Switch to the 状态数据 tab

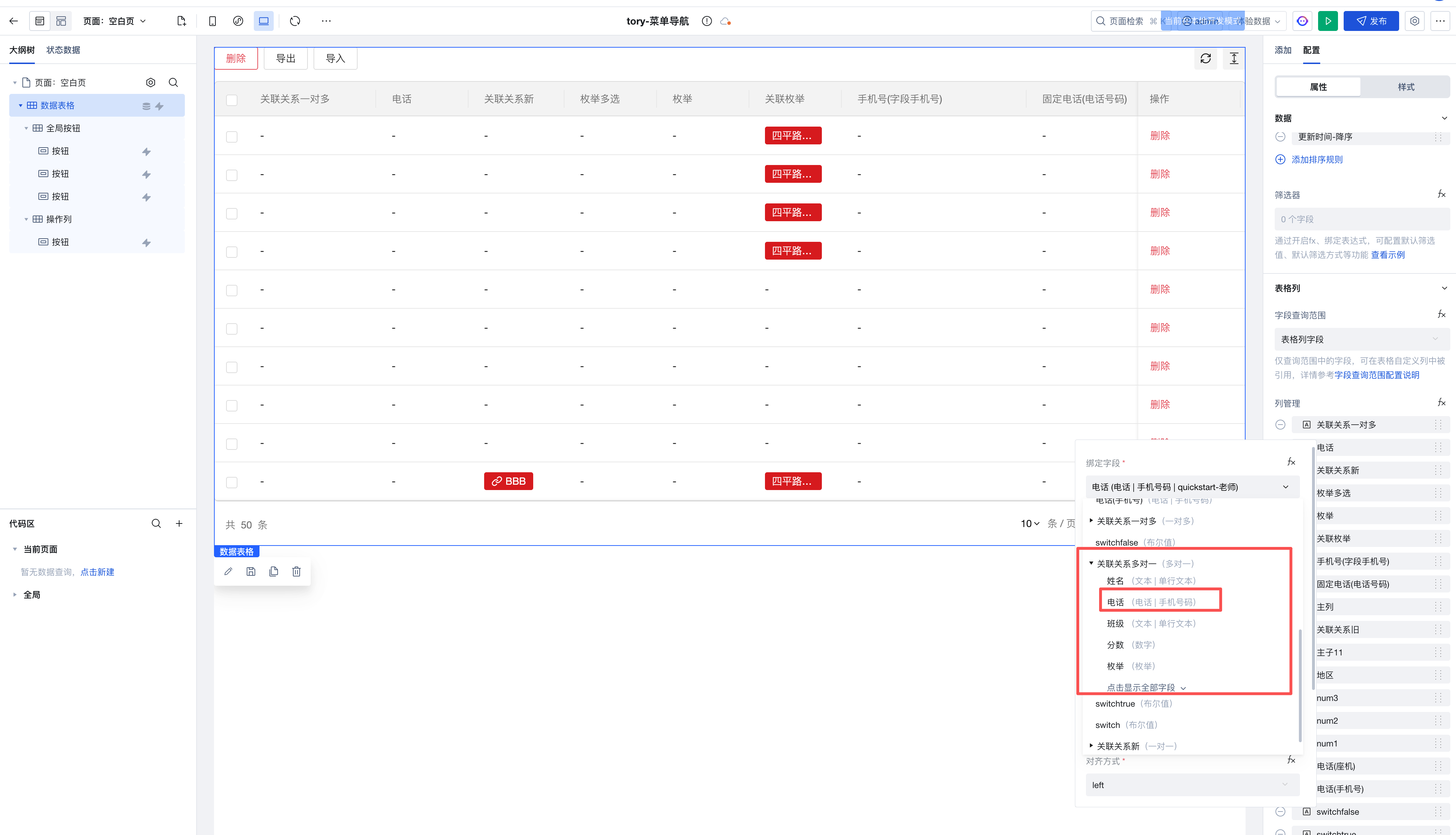point(63,50)
